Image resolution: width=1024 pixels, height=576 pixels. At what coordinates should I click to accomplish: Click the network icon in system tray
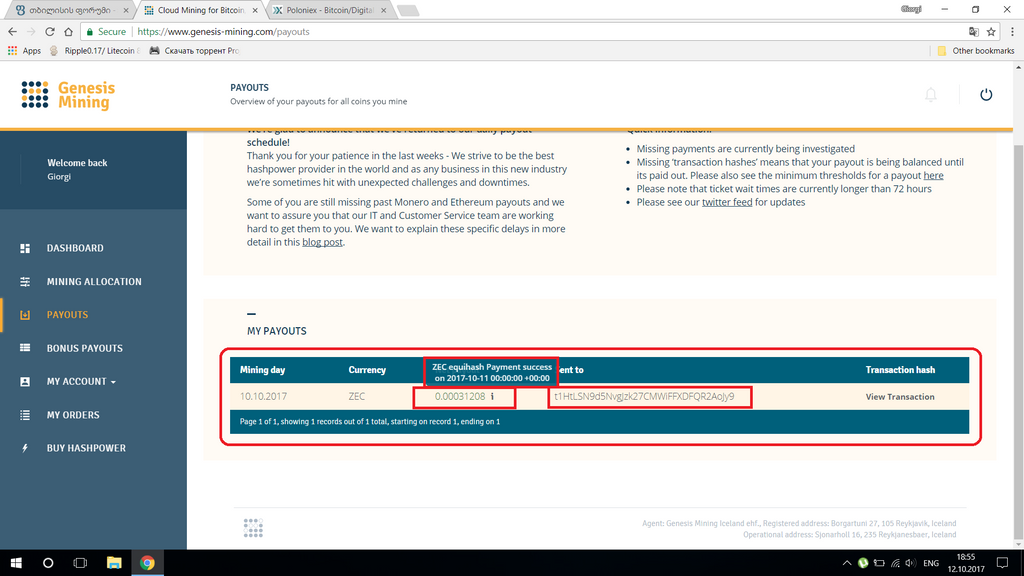tap(895, 563)
